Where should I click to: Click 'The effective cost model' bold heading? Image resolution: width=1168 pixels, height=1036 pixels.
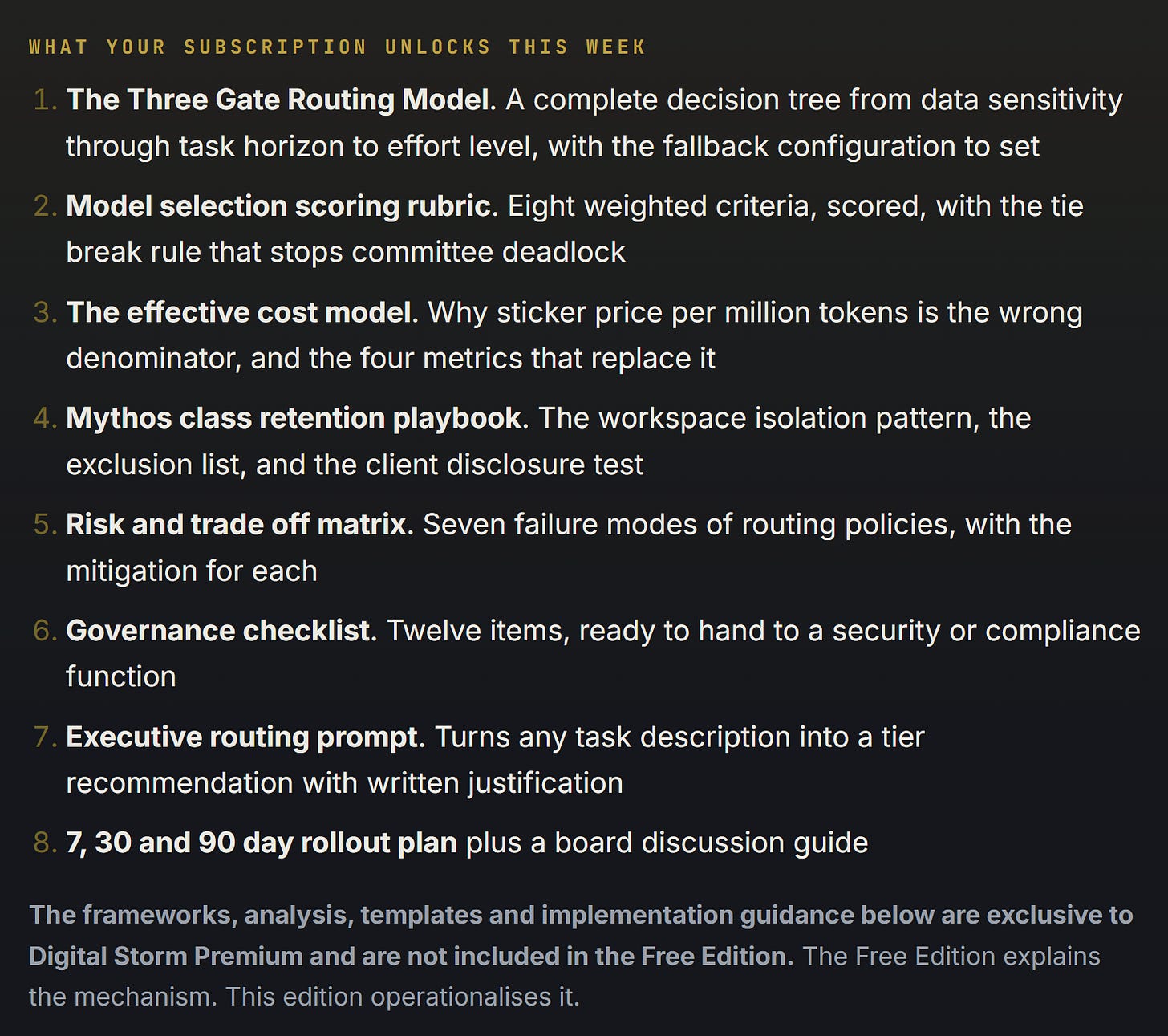point(242,312)
